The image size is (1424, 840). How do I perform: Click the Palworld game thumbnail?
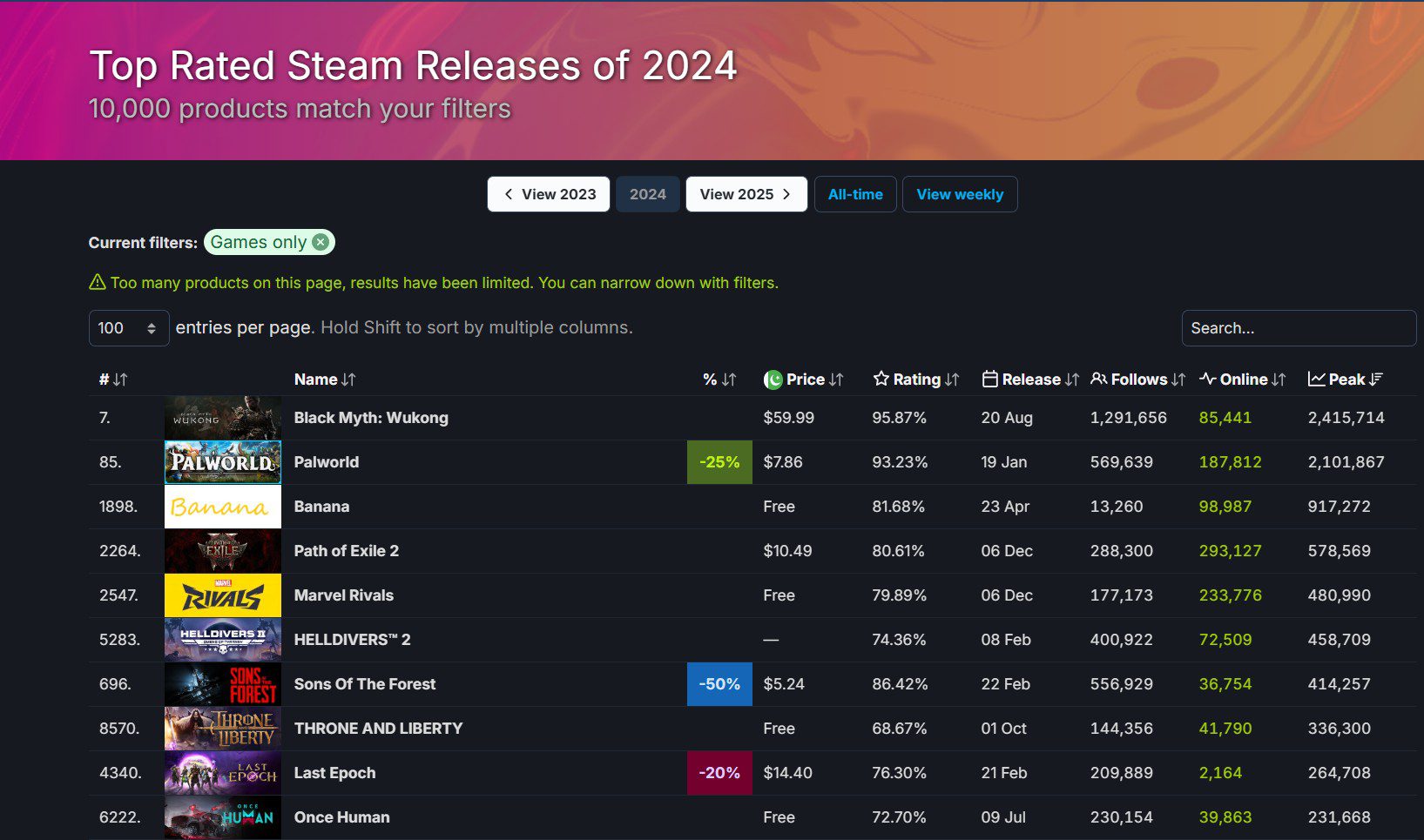(223, 462)
